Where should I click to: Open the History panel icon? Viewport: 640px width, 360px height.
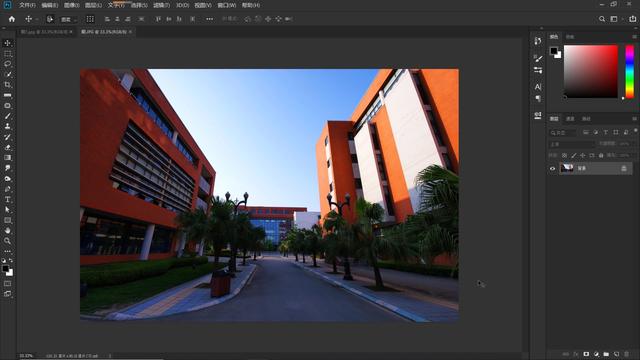click(538, 41)
